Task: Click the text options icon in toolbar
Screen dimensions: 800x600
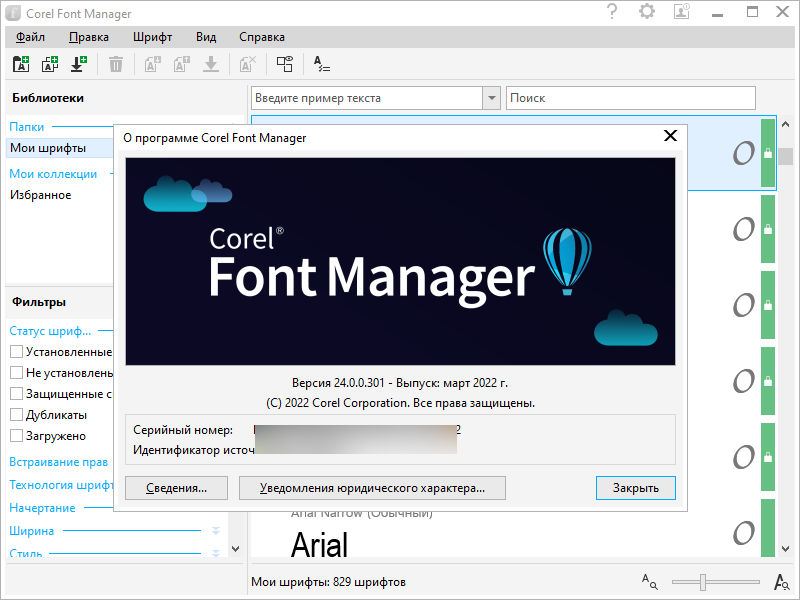Action: pyautogui.click(x=322, y=64)
